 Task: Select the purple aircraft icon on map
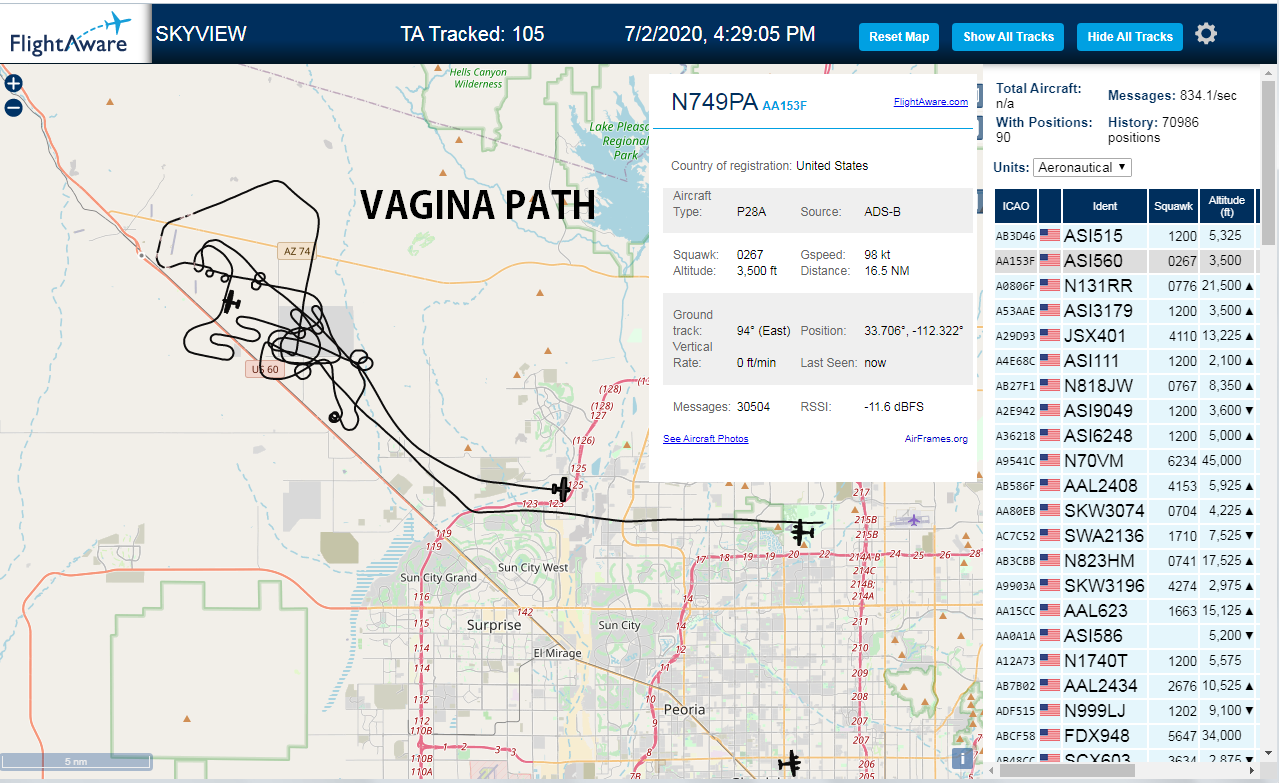point(913,519)
